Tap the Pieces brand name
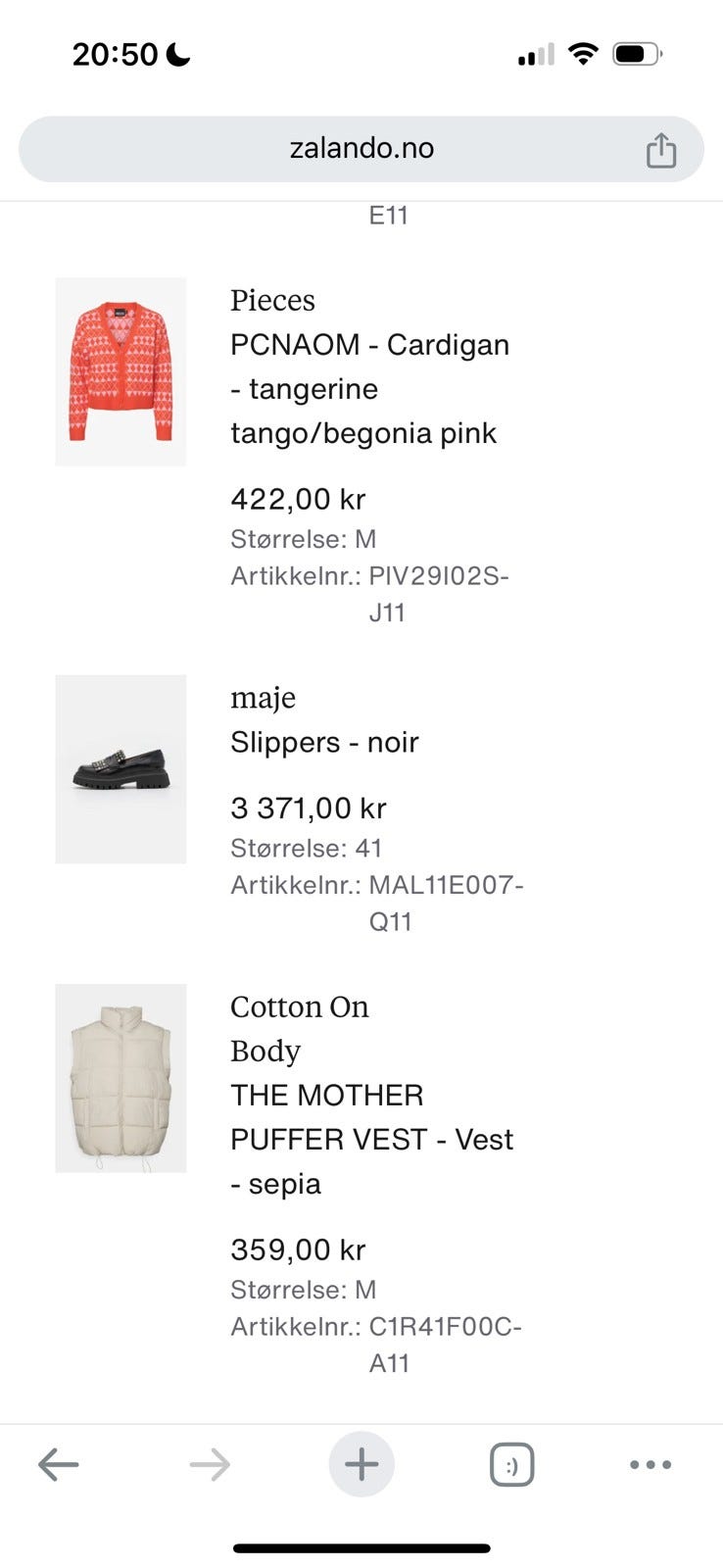Viewport: 723px width, 1568px height. [272, 300]
